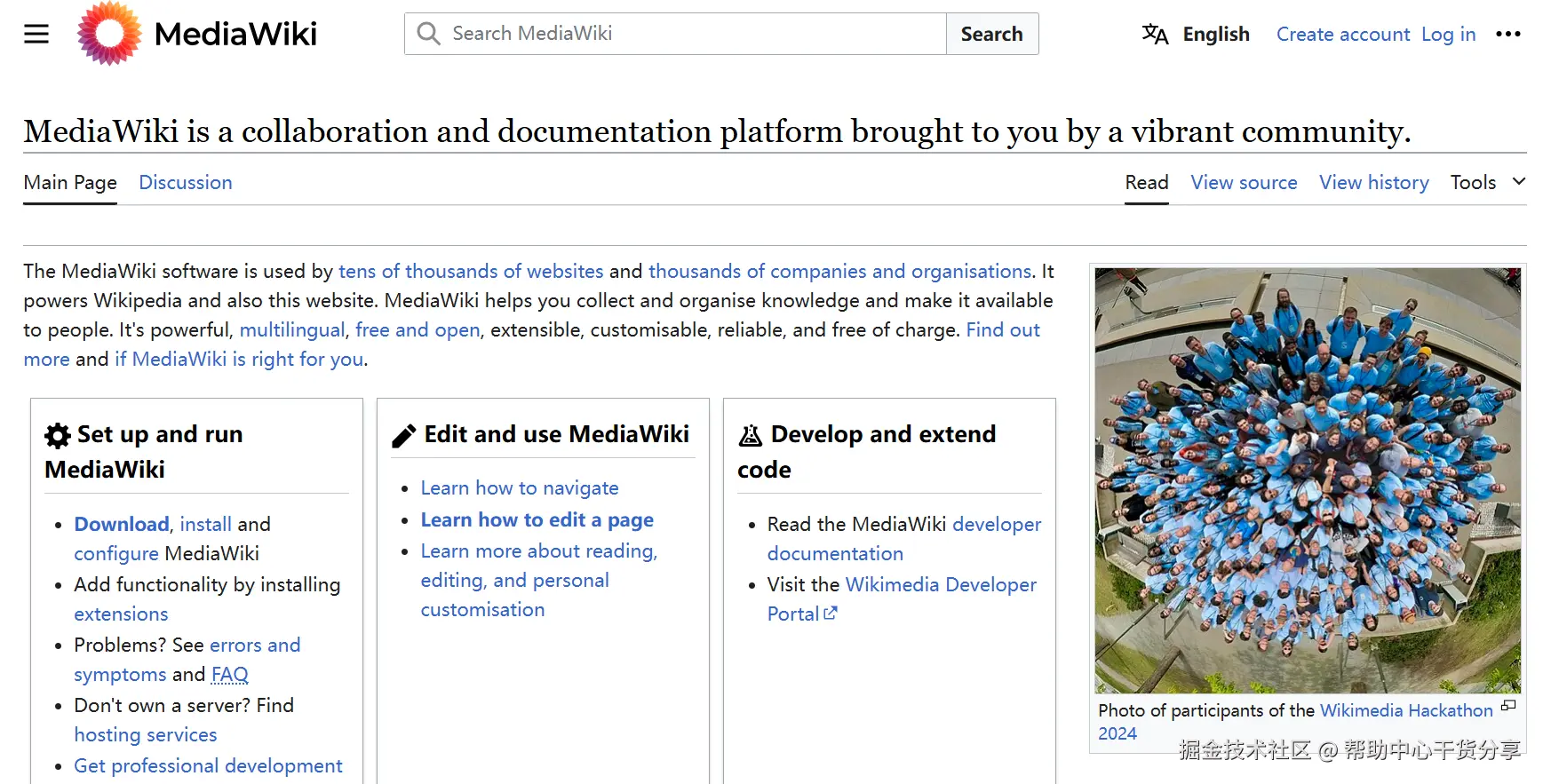Switch to the Discussion tab
Viewport: 1543px width, 784px height.
pyautogui.click(x=186, y=182)
